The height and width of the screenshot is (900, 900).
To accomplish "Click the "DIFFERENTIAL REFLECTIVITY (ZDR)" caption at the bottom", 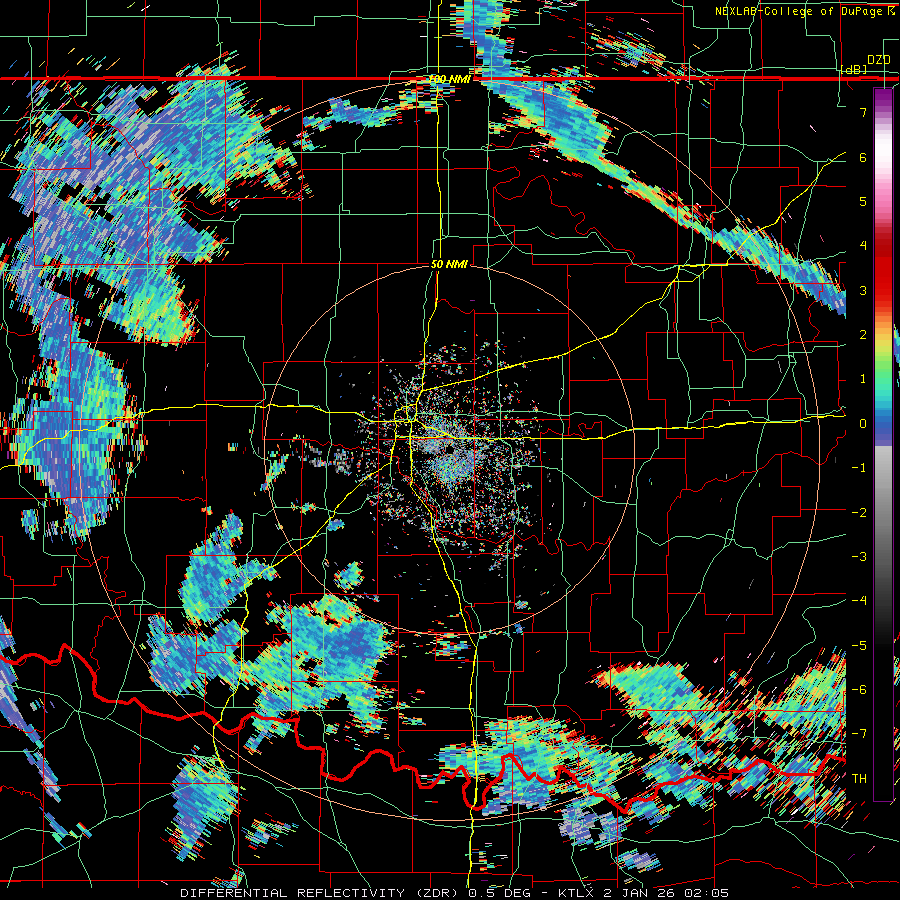I will click(318, 893).
